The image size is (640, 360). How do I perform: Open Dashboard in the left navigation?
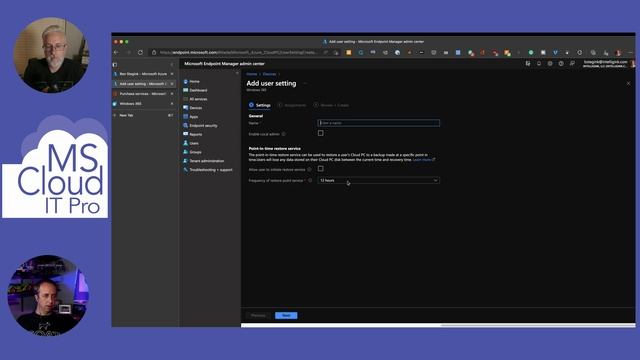tap(198, 90)
